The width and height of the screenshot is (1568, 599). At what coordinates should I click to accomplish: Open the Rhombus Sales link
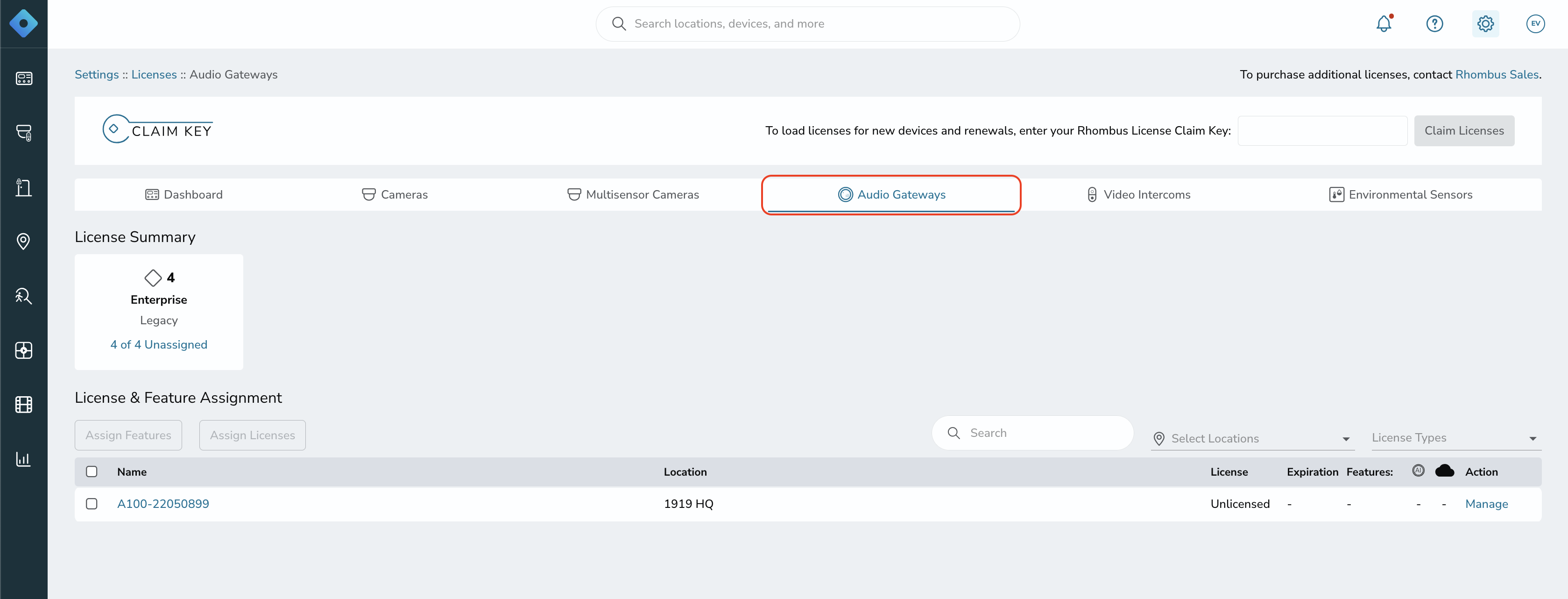[x=1497, y=75]
